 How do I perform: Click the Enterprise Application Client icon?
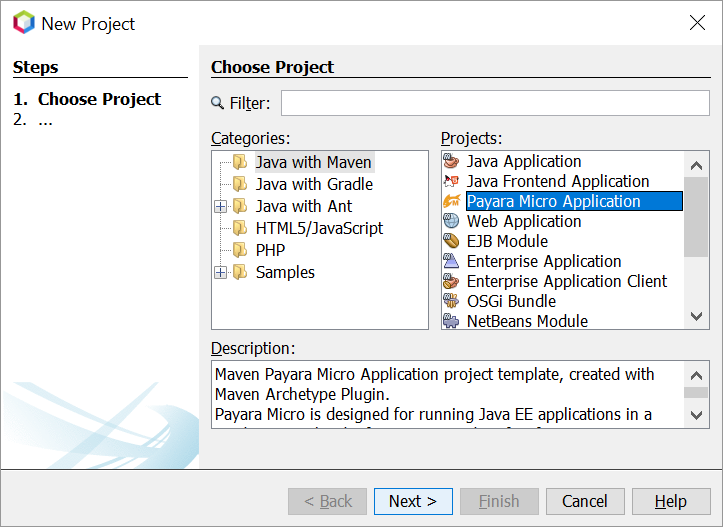coord(451,282)
